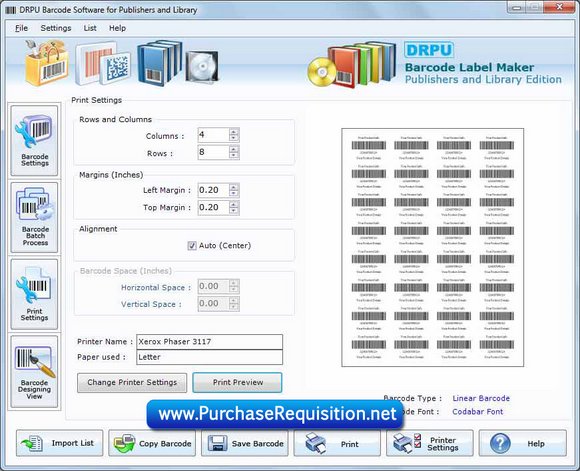Click the CD case icon in the banner
Screen dimensions: 580x471
(202, 67)
